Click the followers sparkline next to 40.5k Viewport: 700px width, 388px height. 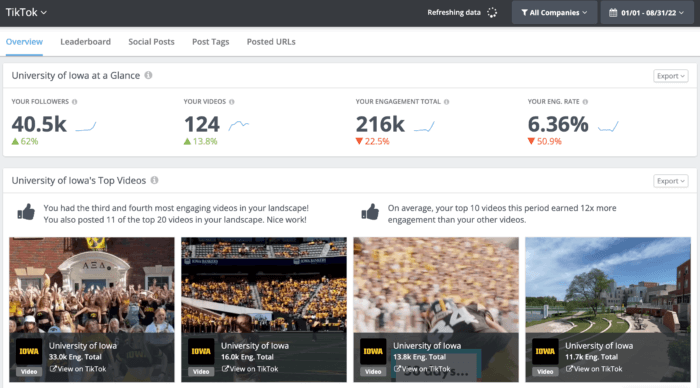[86, 127]
